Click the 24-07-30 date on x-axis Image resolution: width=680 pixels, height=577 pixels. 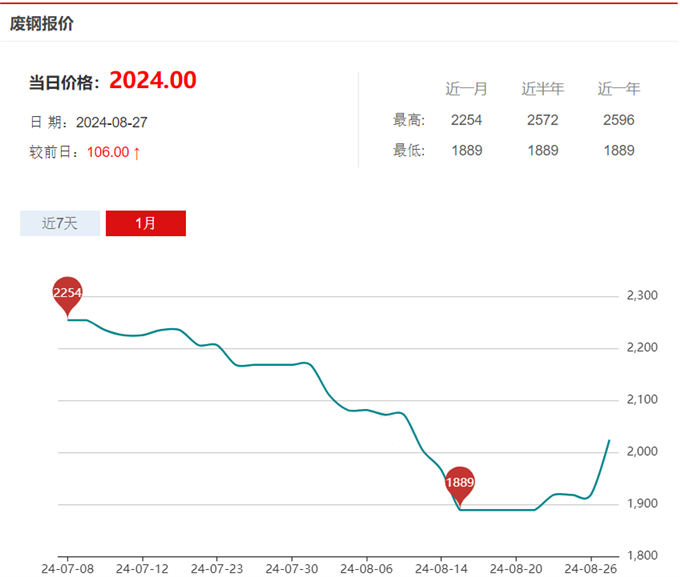[291, 567]
